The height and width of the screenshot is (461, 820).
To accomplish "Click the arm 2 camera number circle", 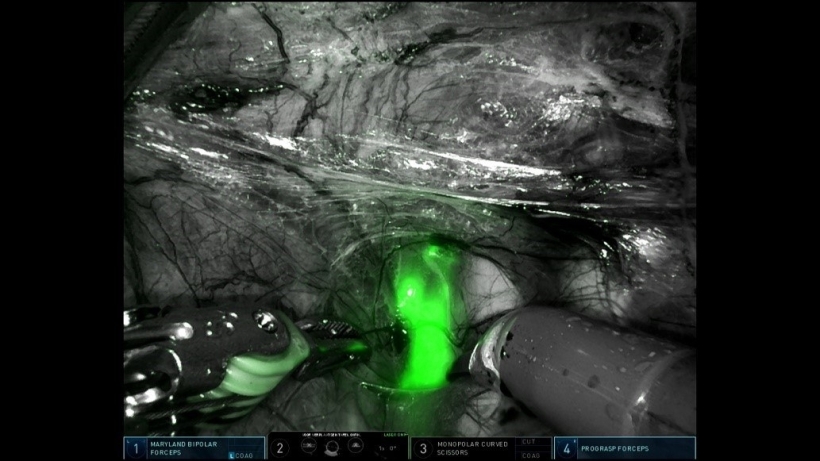I will (280, 449).
